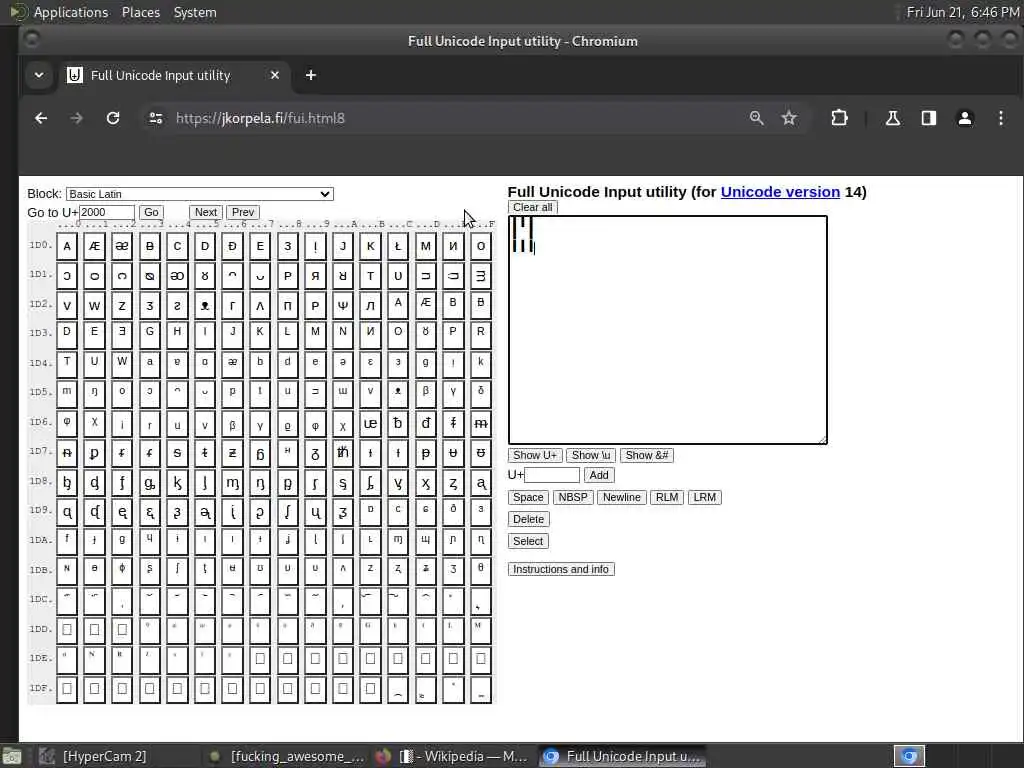Click the Add button
This screenshot has height=768, width=1024.
click(599, 475)
